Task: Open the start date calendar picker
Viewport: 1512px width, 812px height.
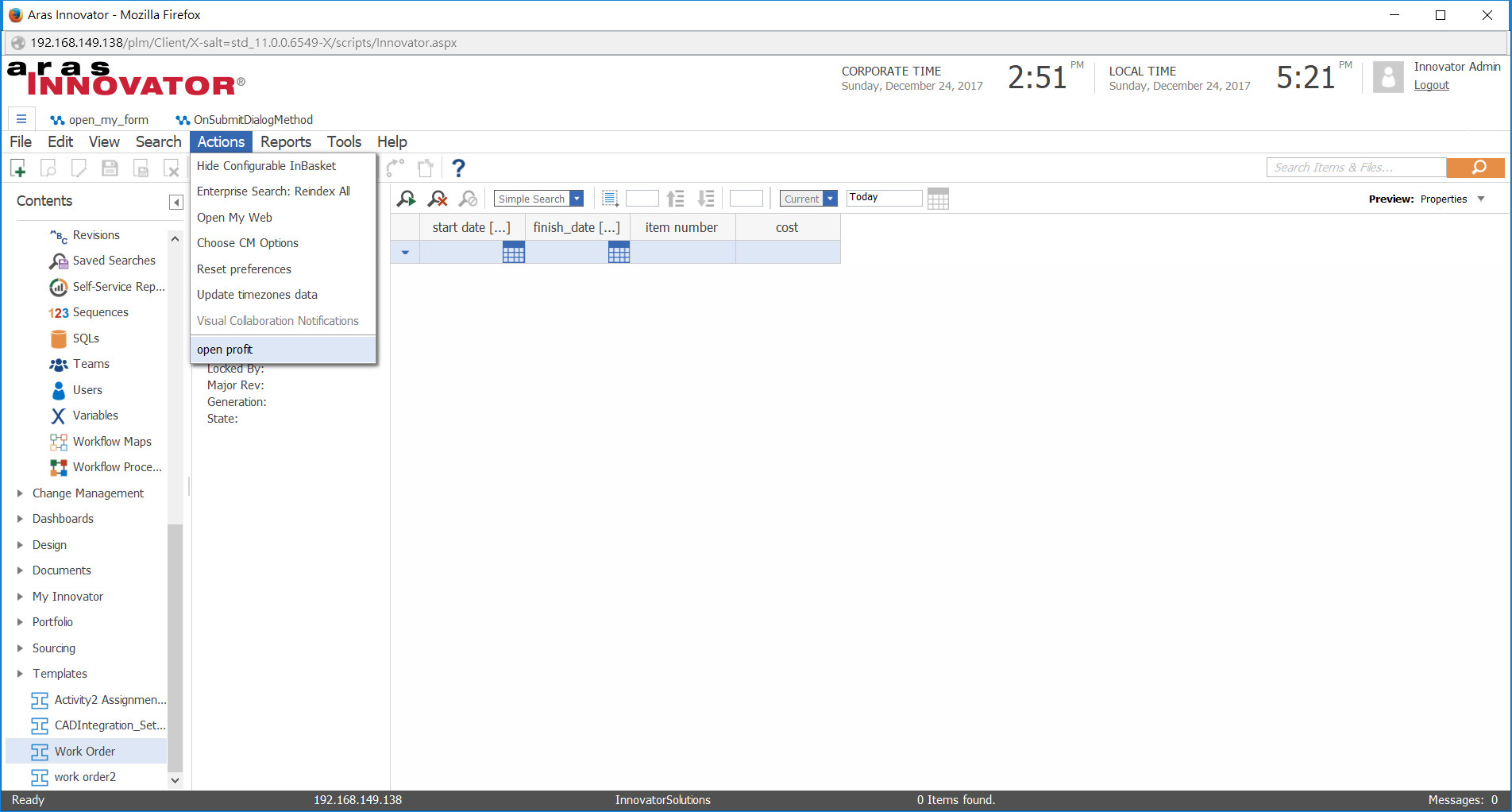Action: [x=514, y=253]
